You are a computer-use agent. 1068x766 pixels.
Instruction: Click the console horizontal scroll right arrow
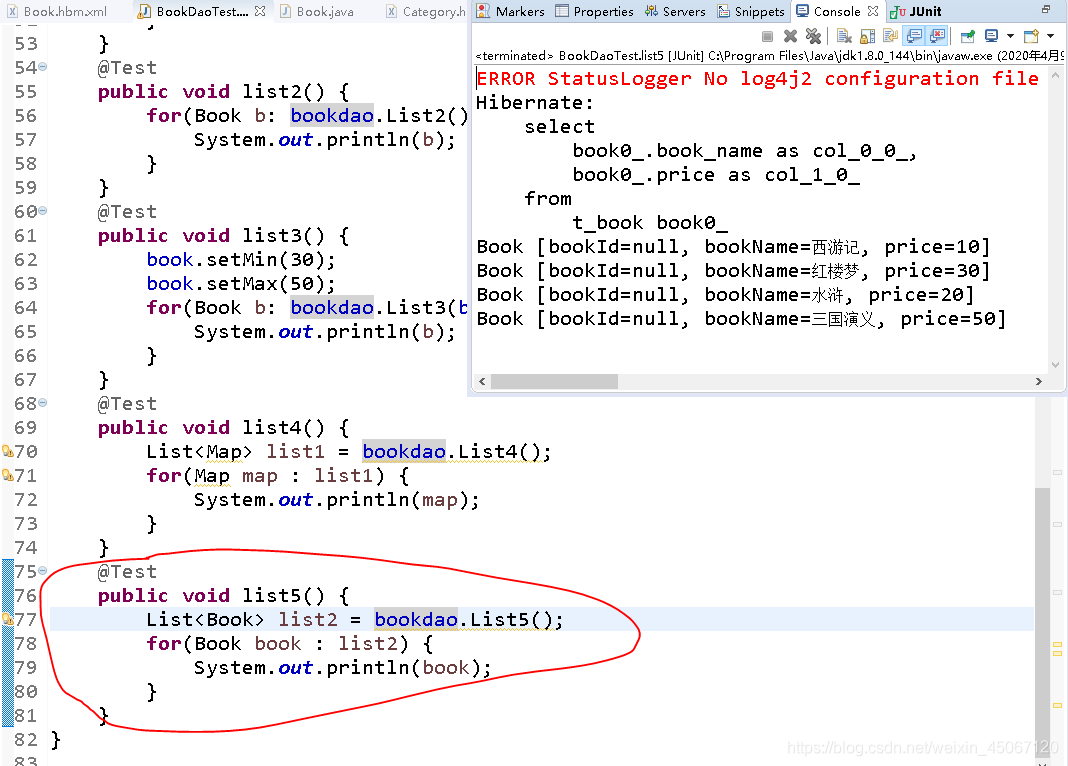click(1039, 381)
